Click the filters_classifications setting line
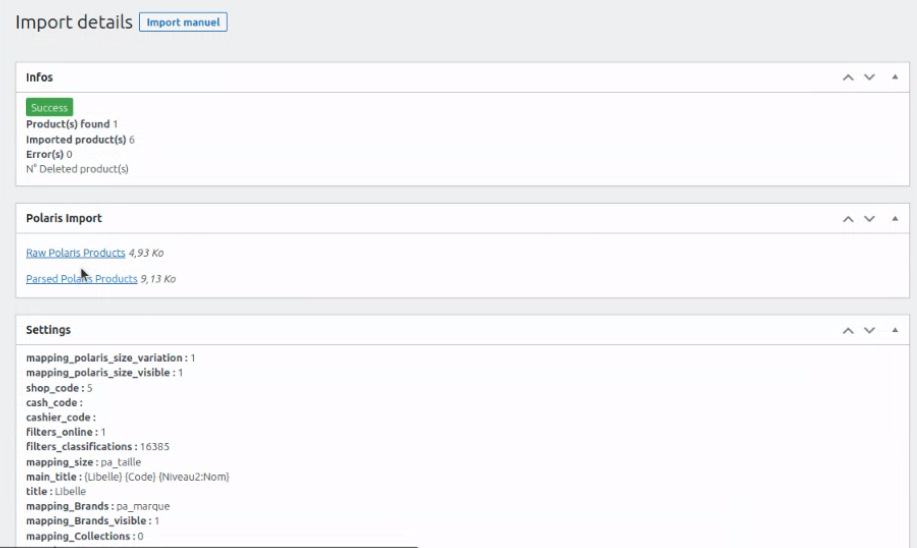The image size is (917, 548). [98, 447]
